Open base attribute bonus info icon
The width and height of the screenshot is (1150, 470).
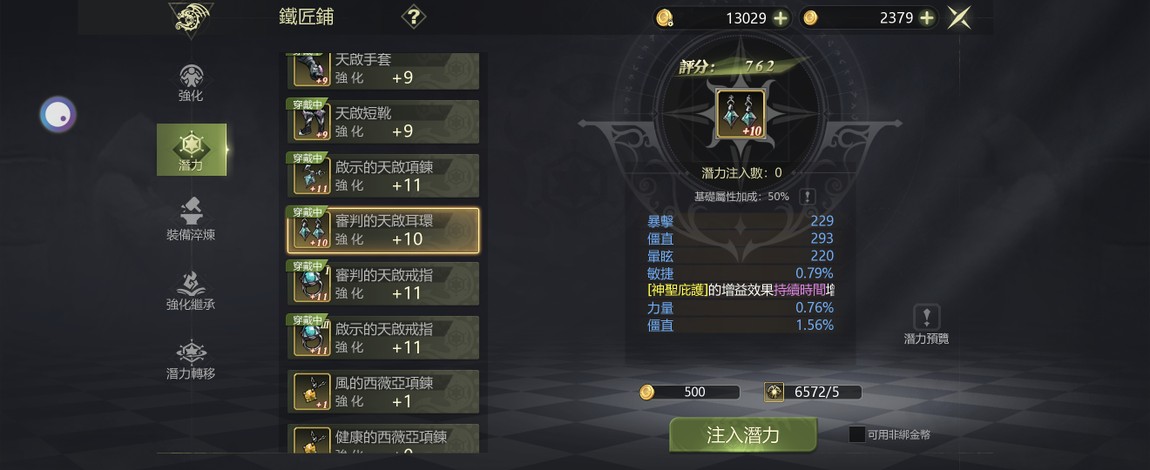coord(807,197)
